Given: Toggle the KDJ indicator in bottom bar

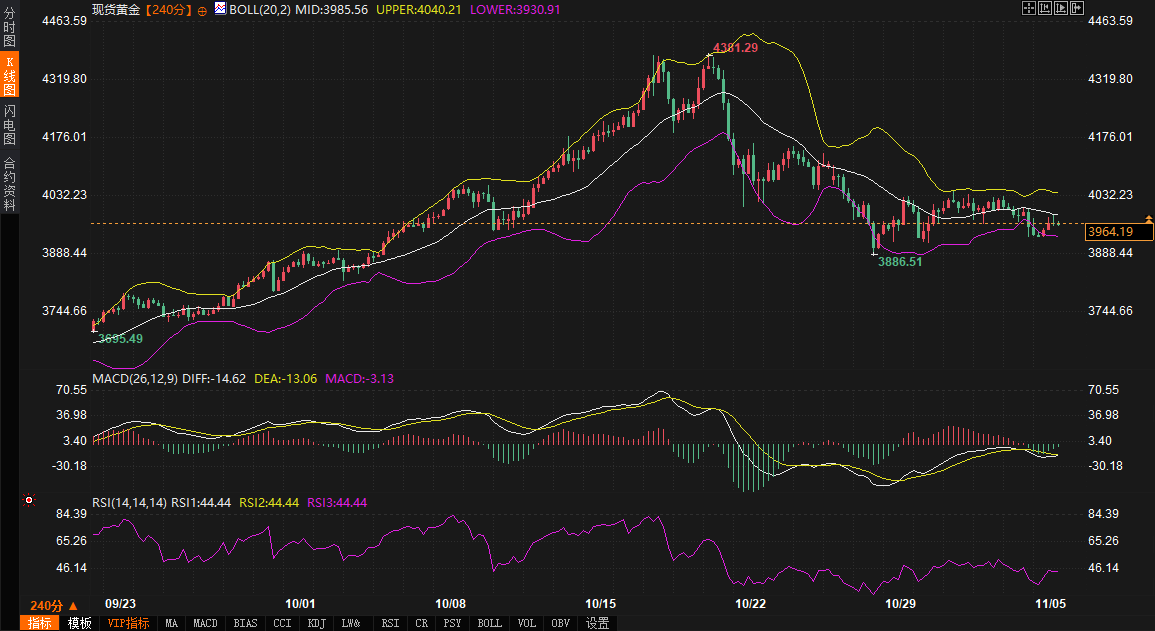Looking at the screenshot, I should point(317,623).
